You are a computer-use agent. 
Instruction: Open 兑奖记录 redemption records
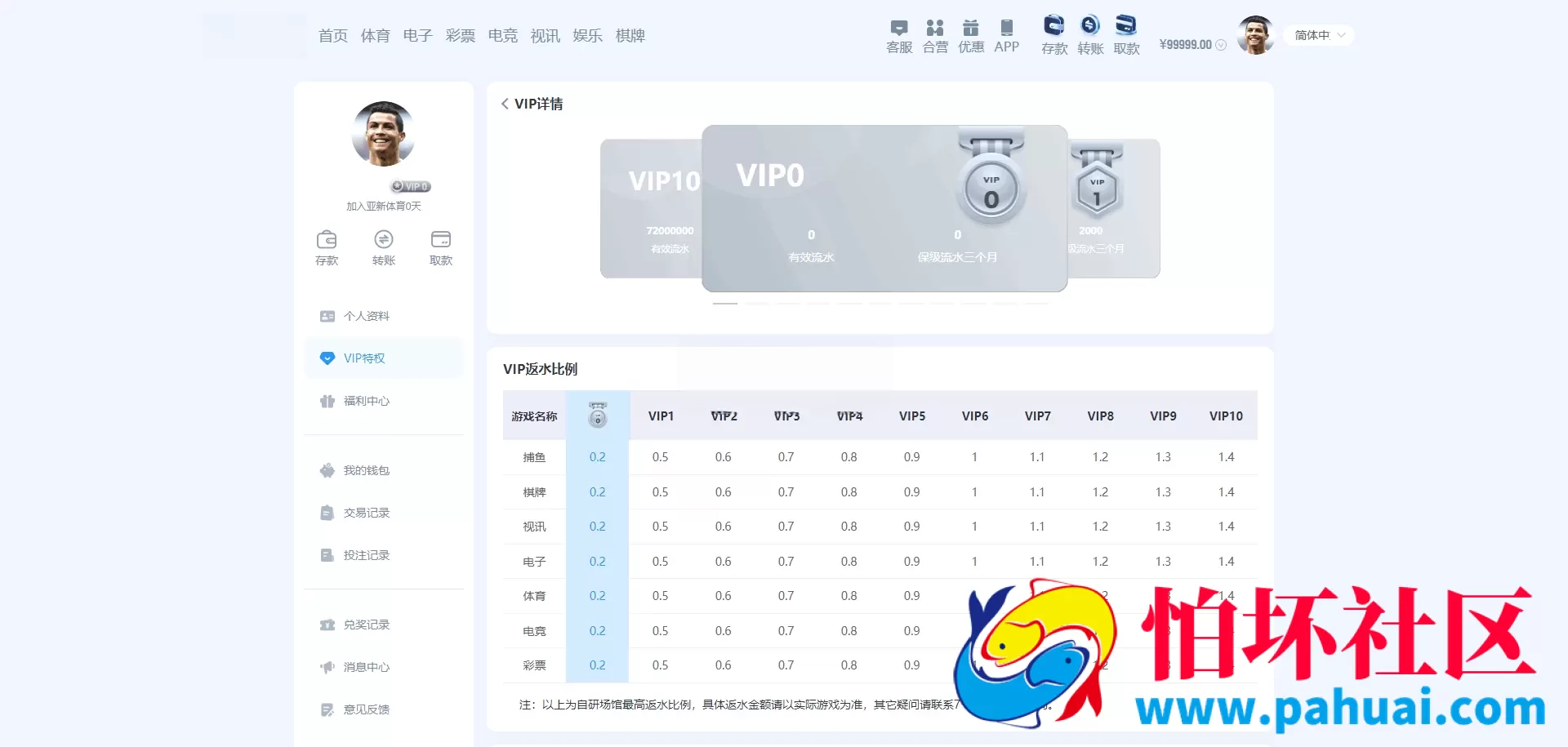384,625
